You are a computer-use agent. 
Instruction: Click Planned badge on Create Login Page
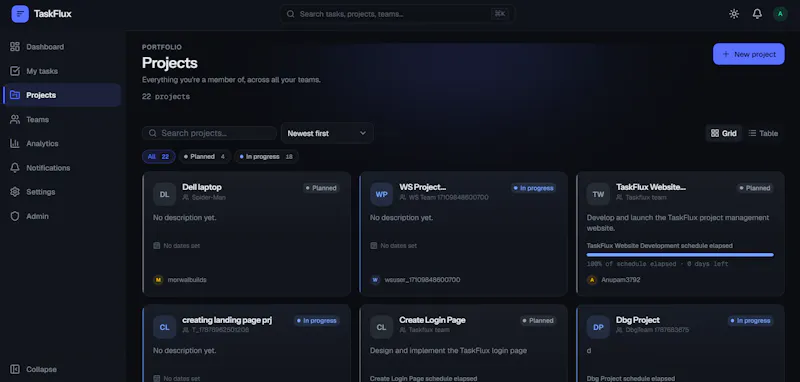pos(538,321)
